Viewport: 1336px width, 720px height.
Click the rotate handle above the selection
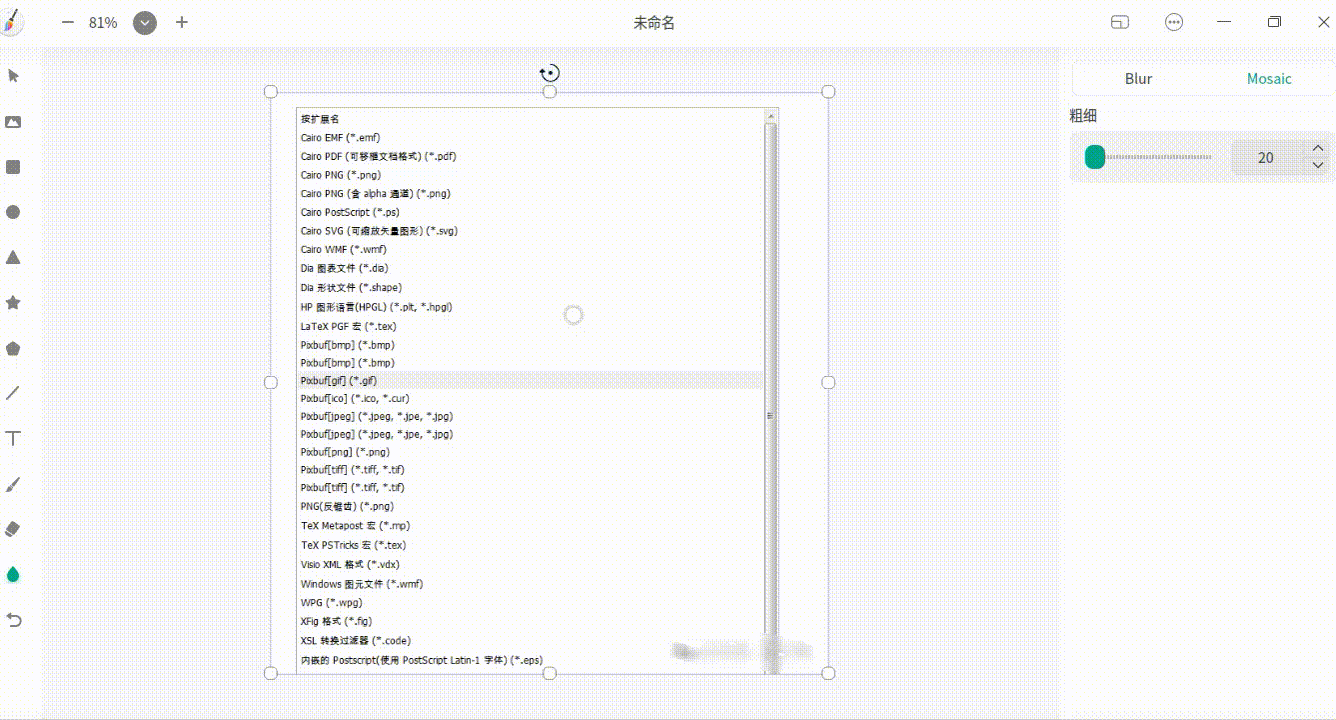pos(550,73)
